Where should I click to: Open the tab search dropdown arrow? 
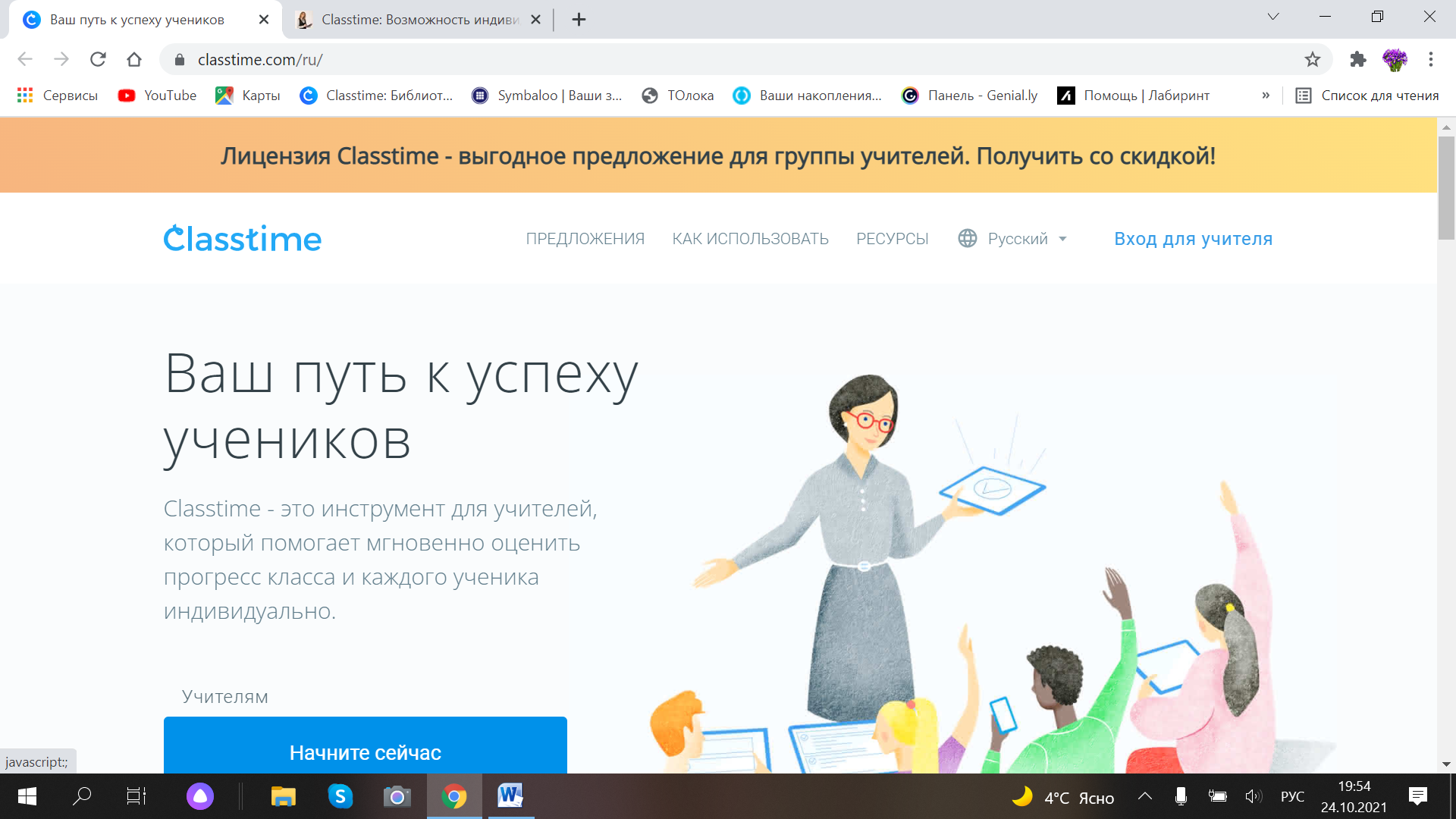(x=1273, y=17)
